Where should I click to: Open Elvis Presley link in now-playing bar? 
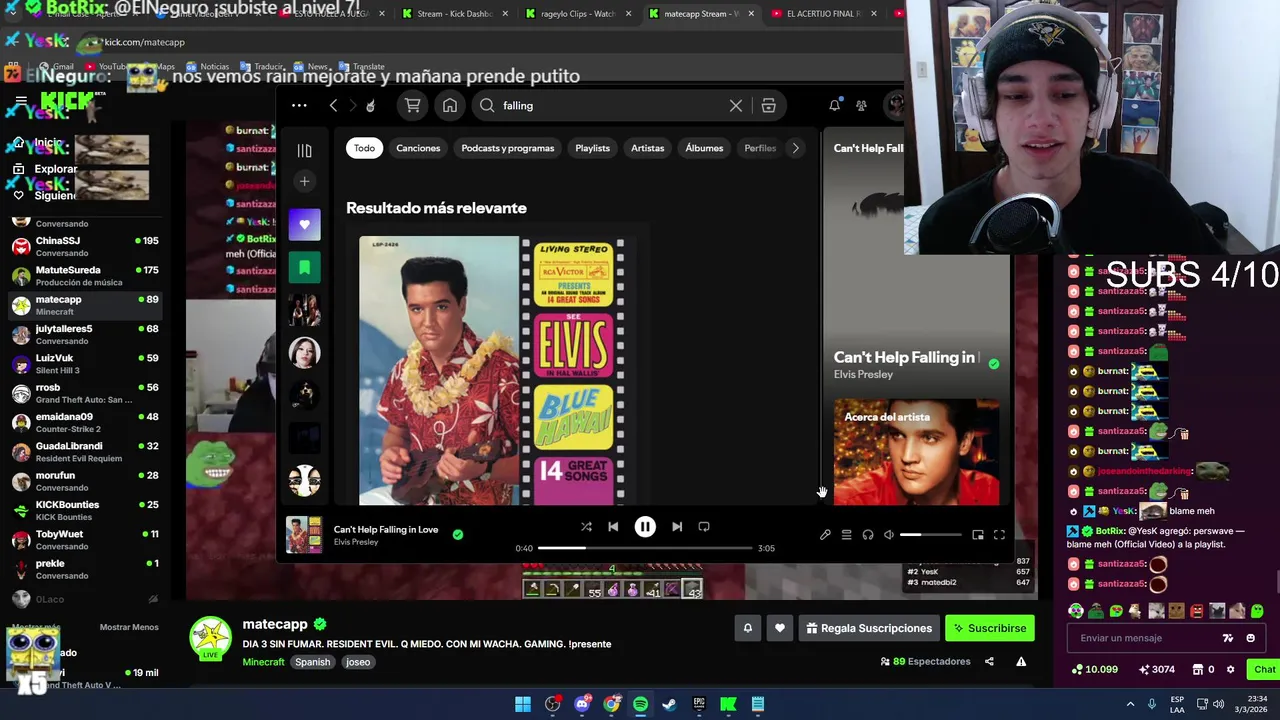pos(356,542)
